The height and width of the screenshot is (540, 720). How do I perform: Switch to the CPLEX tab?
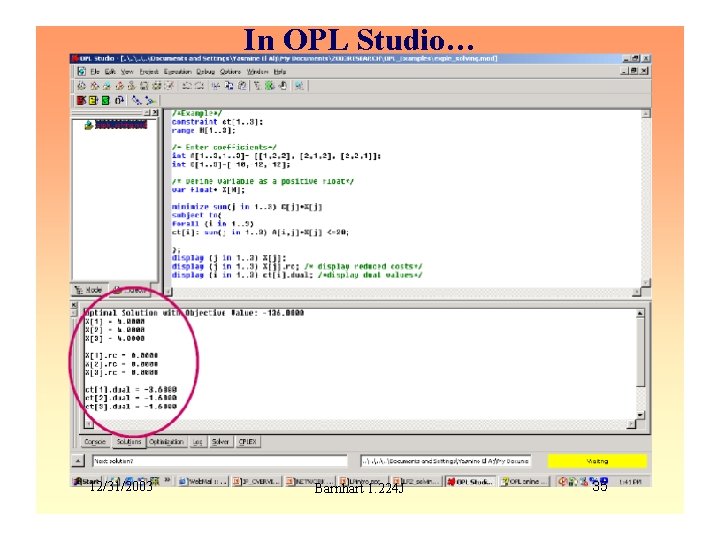click(x=248, y=442)
